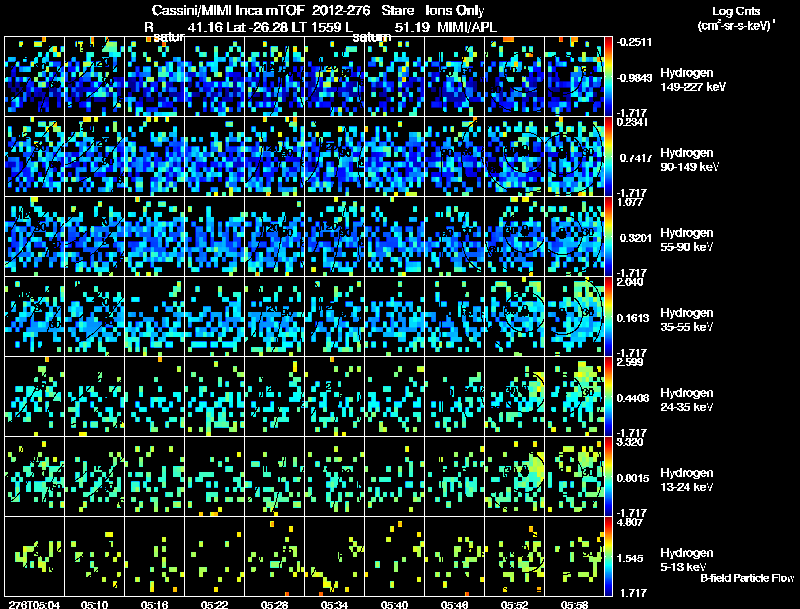Open the 35-55 keV image panel at 05:40
This screenshot has width=800, height=609.
pyautogui.click(x=394, y=316)
